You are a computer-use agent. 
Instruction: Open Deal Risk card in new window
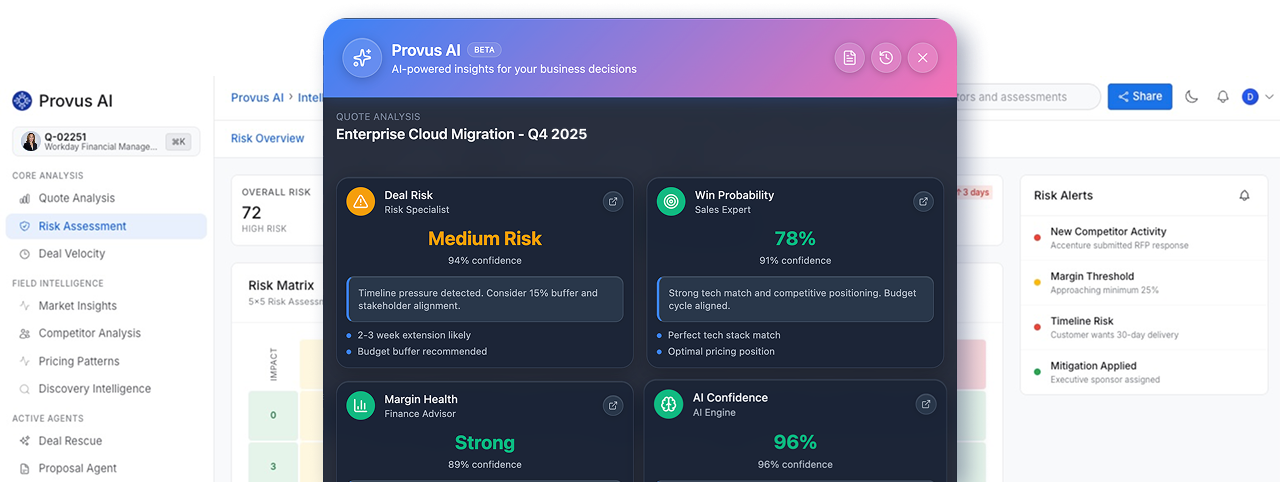[x=613, y=202]
